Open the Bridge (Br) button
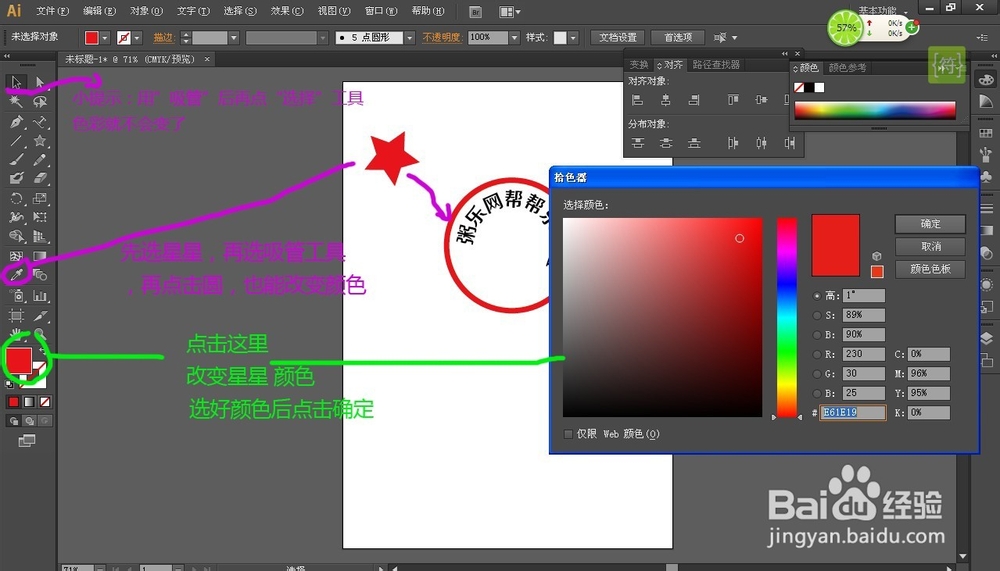 [475, 11]
